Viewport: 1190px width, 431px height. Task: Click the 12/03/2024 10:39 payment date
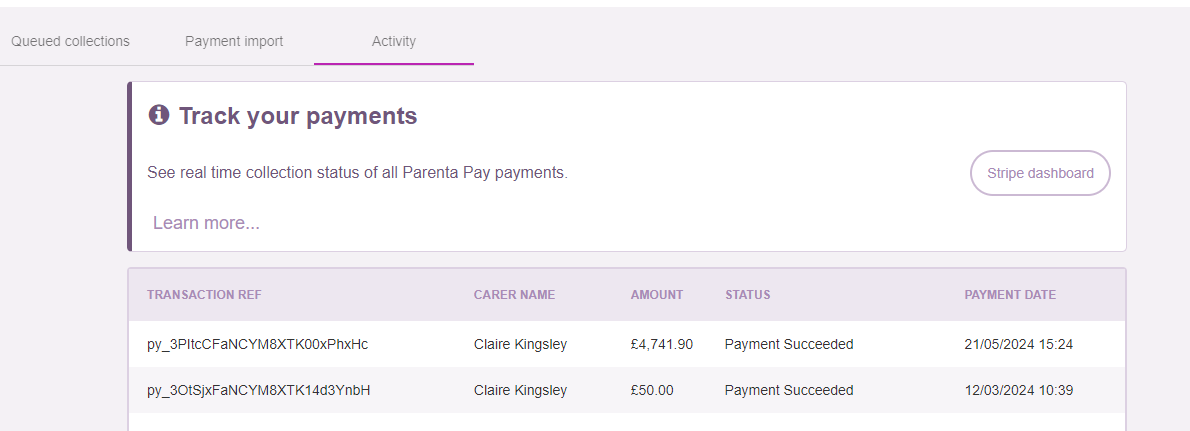click(x=1018, y=391)
